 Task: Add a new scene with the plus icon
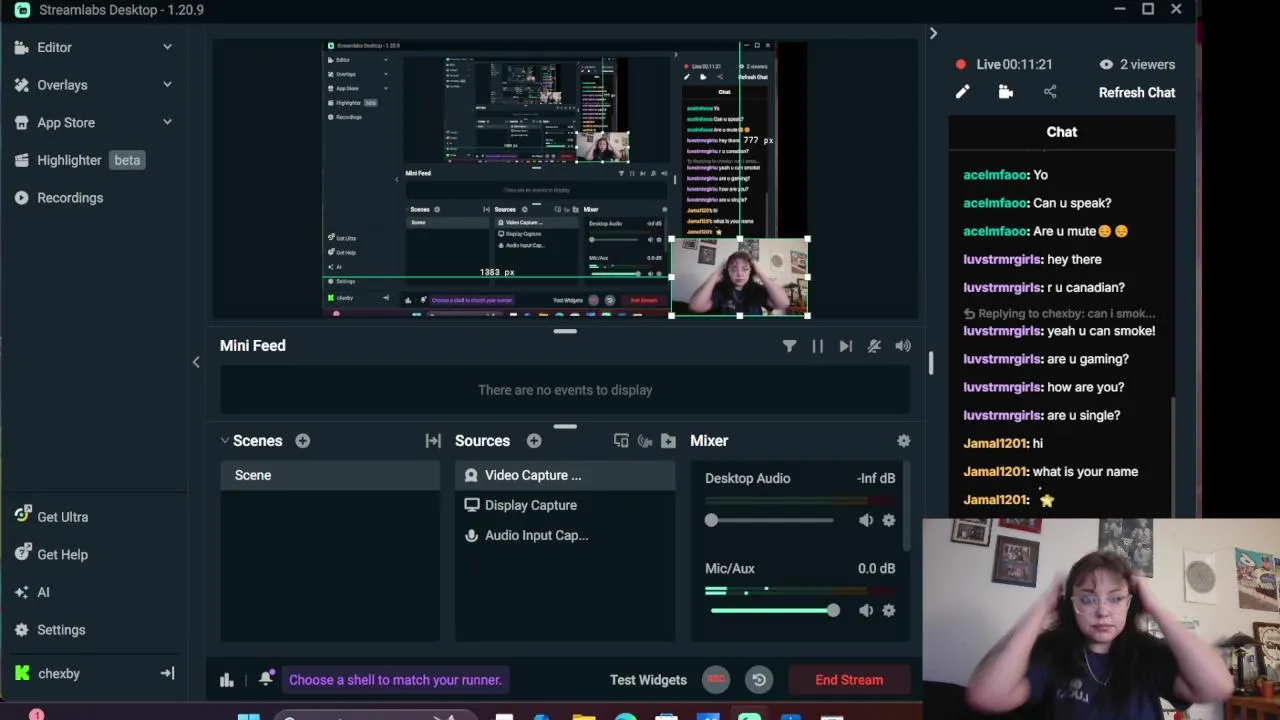coord(302,441)
